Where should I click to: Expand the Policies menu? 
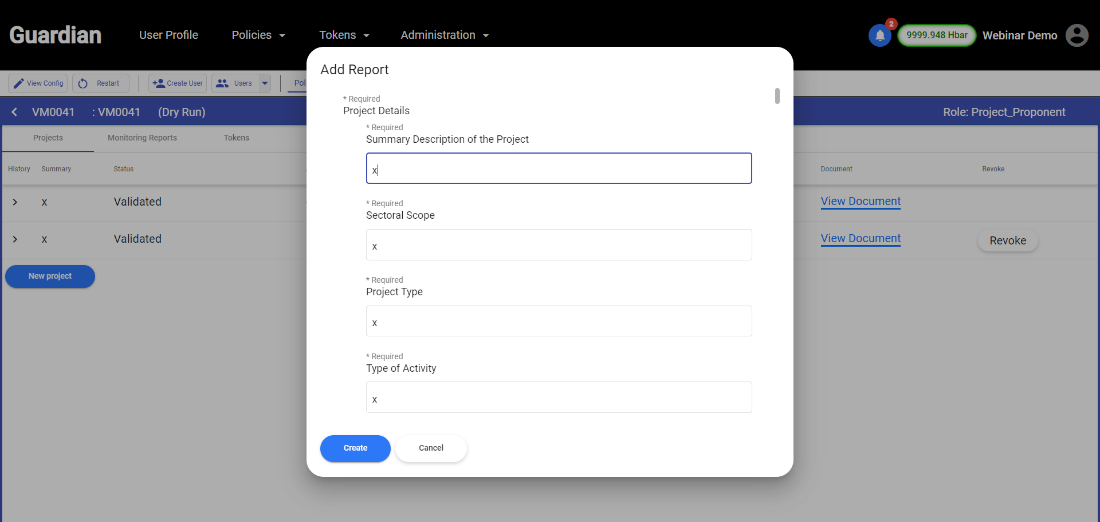(x=258, y=35)
